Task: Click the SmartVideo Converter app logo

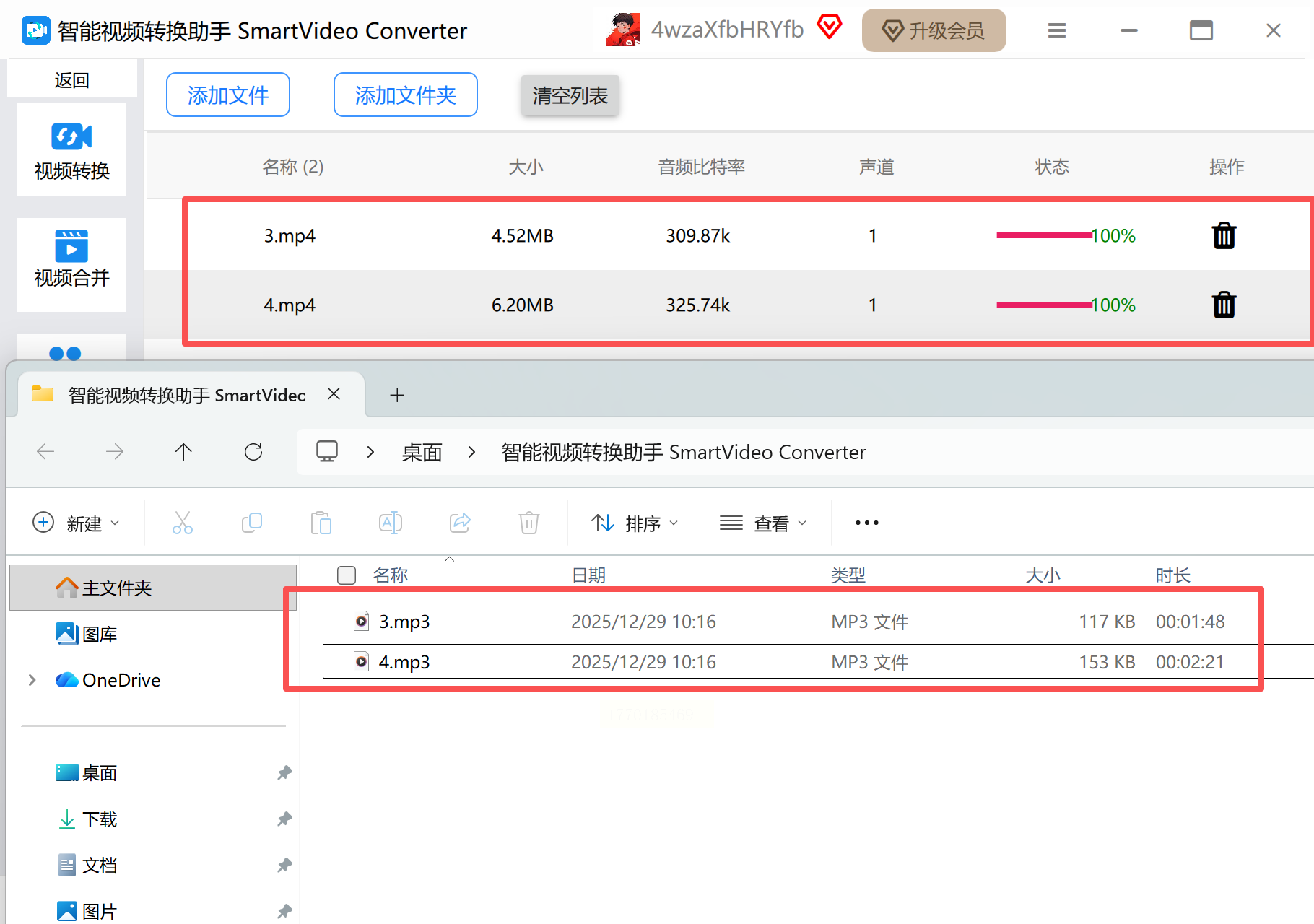Action: pyautogui.click(x=36, y=30)
